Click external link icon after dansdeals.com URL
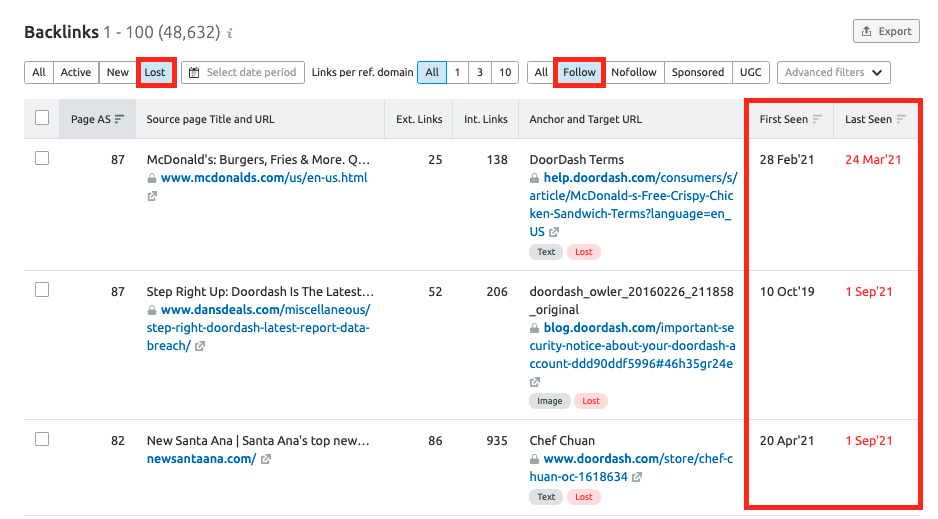Image resolution: width=938 pixels, height=519 pixels. [x=200, y=346]
